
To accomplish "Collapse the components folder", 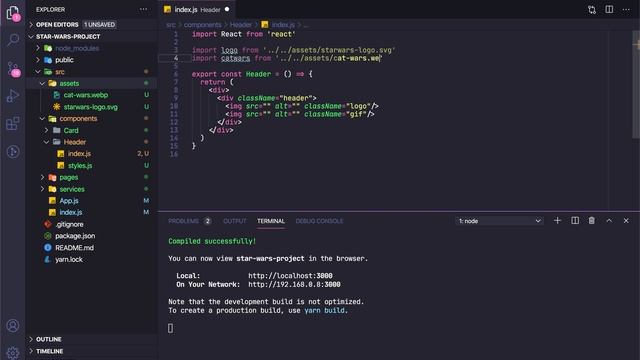I will [x=78, y=118].
